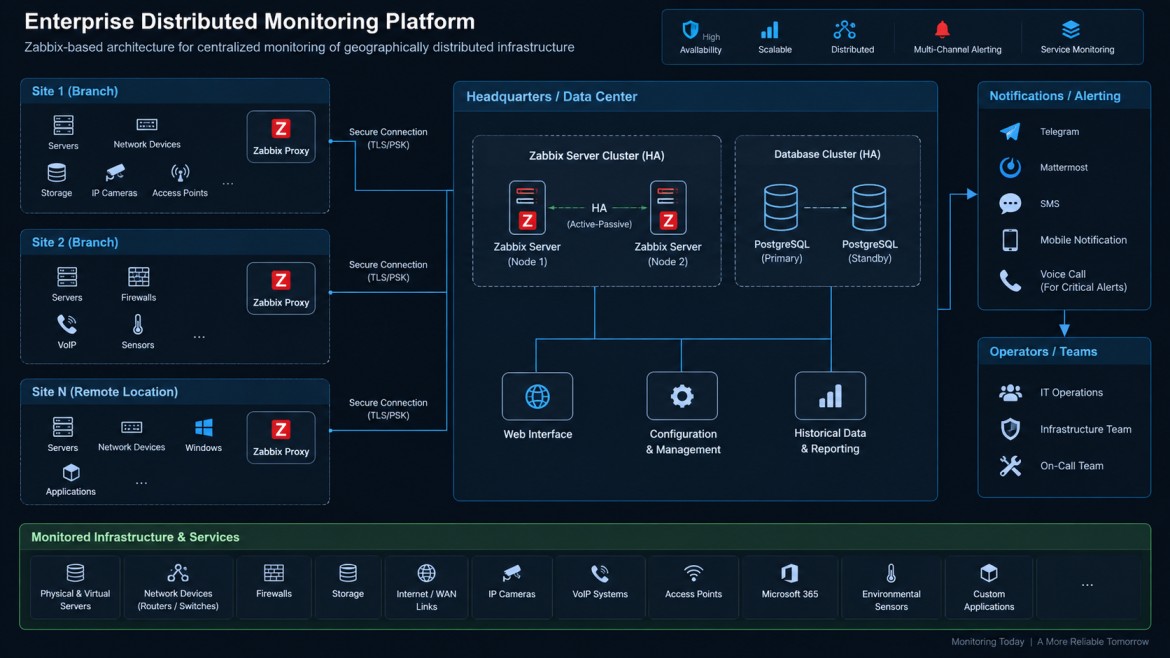Click the Multi-Channel Alerting bell icon
The width and height of the screenshot is (1170, 658).
(942, 30)
